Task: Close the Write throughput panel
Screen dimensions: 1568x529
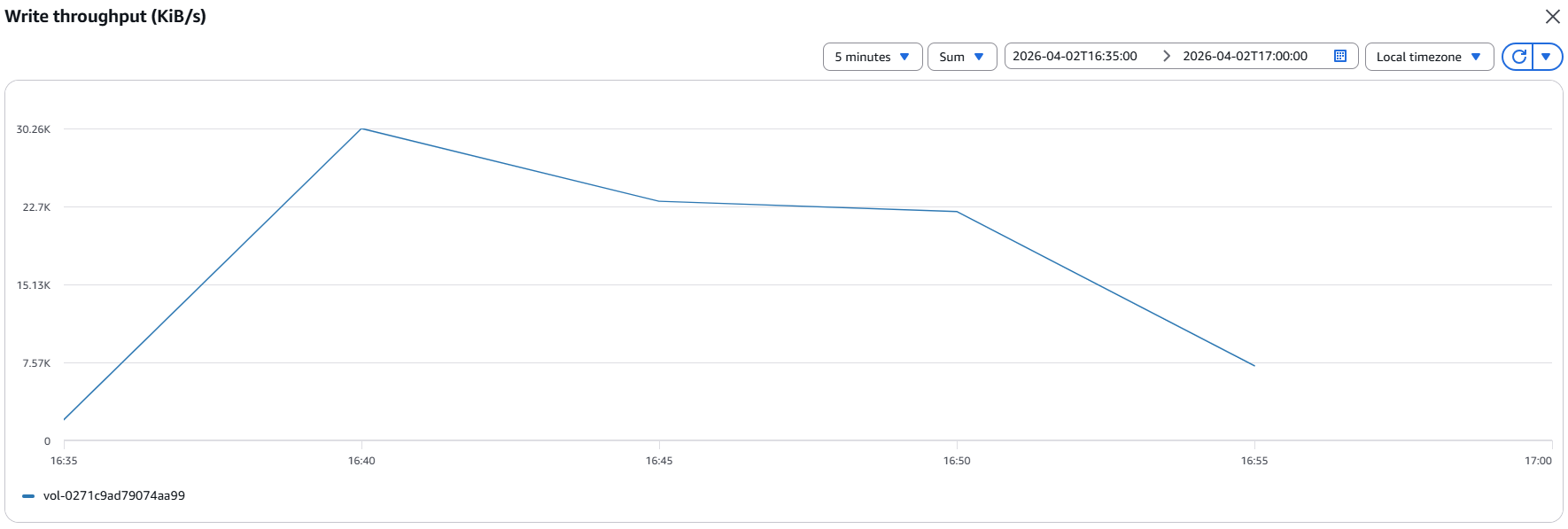Action: 1552,17
